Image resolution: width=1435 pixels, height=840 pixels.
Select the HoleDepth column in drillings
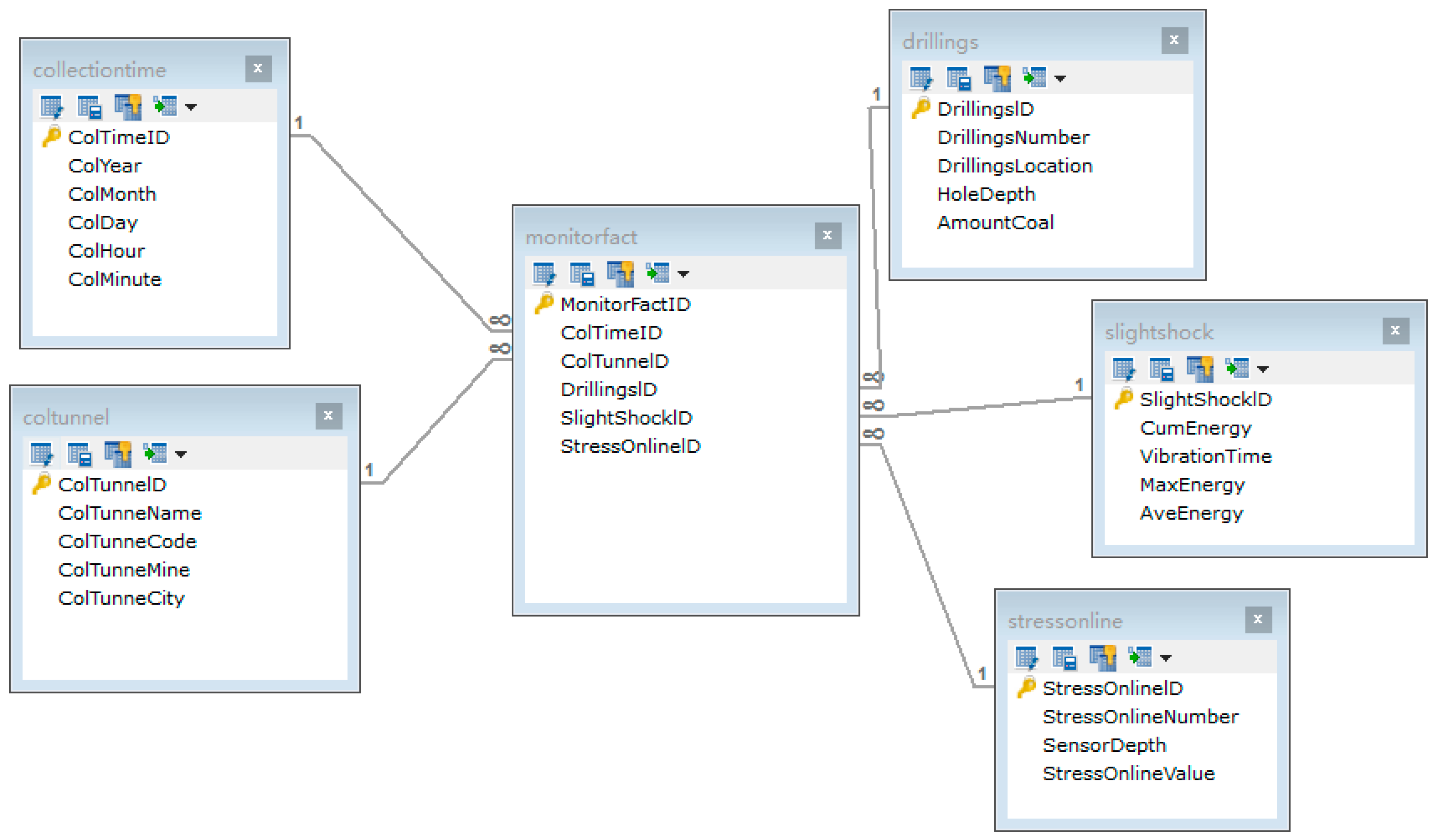point(986,195)
